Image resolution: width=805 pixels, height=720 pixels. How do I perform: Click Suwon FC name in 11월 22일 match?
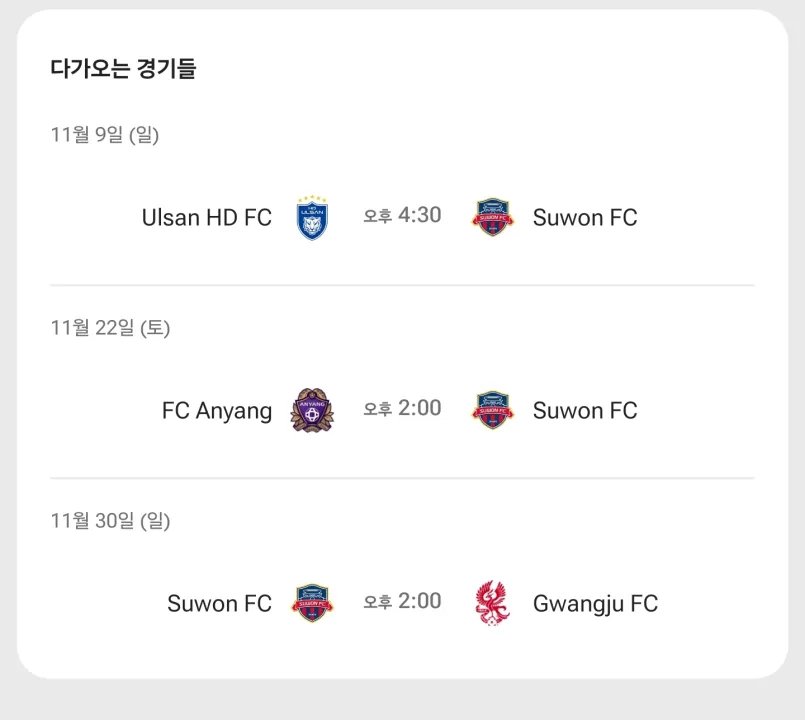pos(585,411)
